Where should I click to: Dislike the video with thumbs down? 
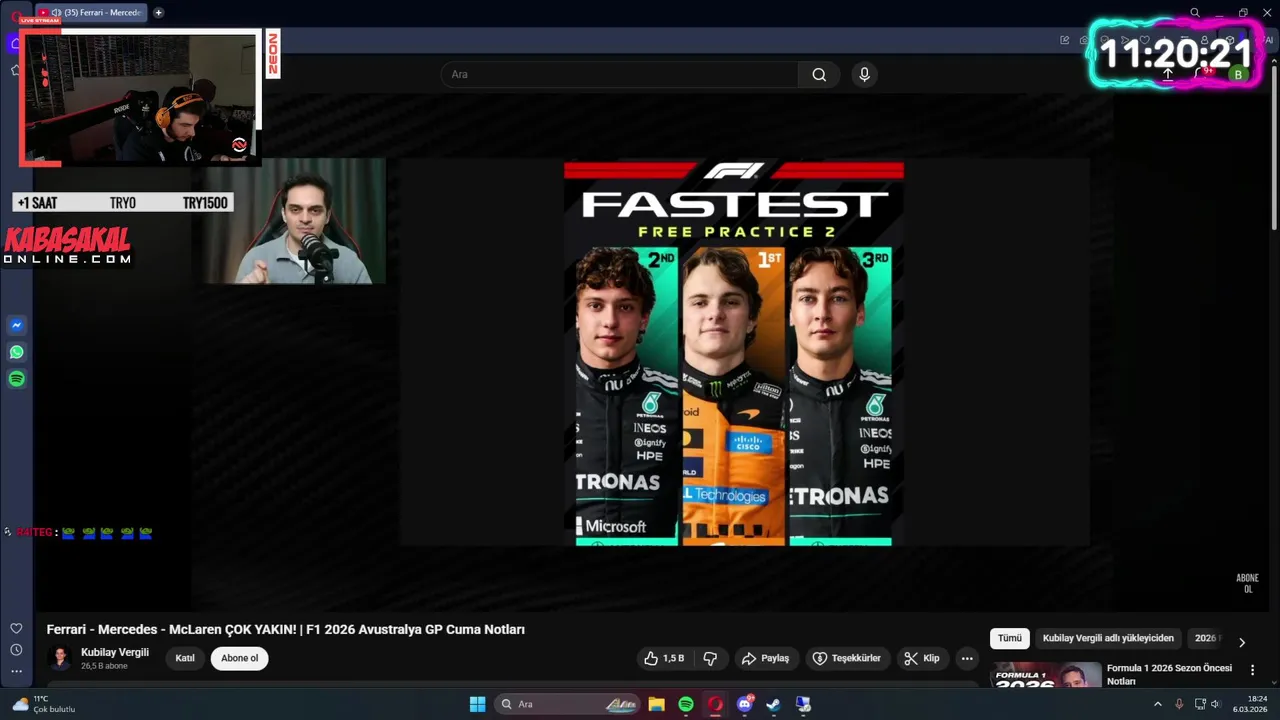point(710,658)
